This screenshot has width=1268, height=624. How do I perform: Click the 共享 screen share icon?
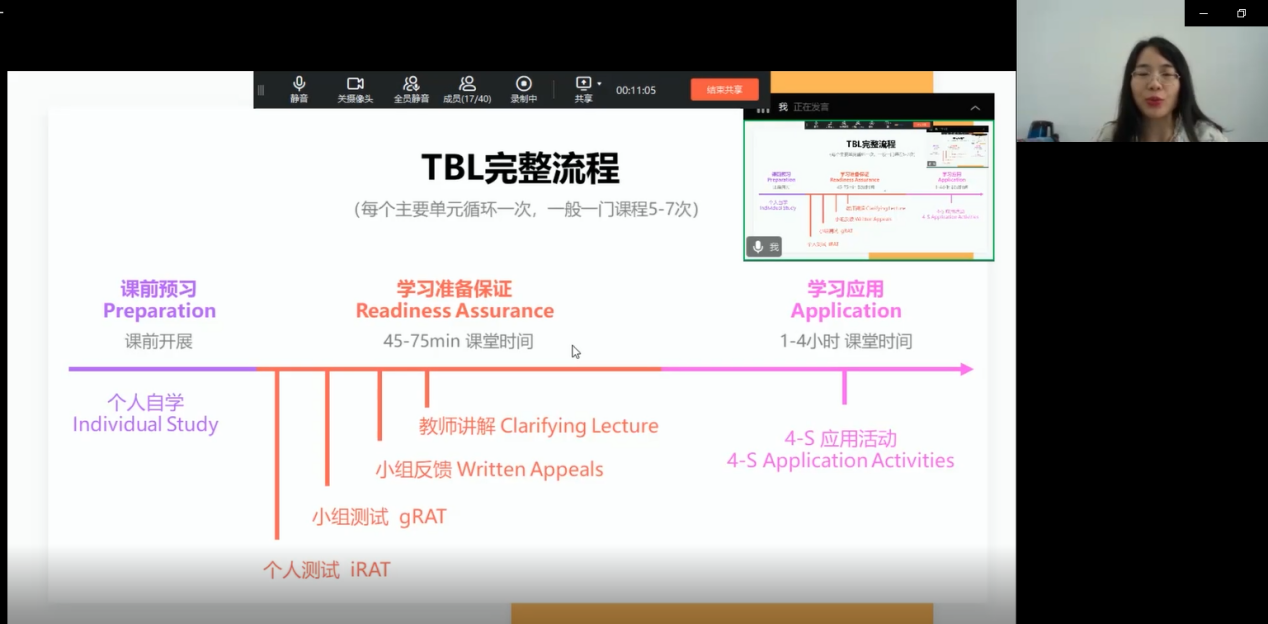[583, 85]
